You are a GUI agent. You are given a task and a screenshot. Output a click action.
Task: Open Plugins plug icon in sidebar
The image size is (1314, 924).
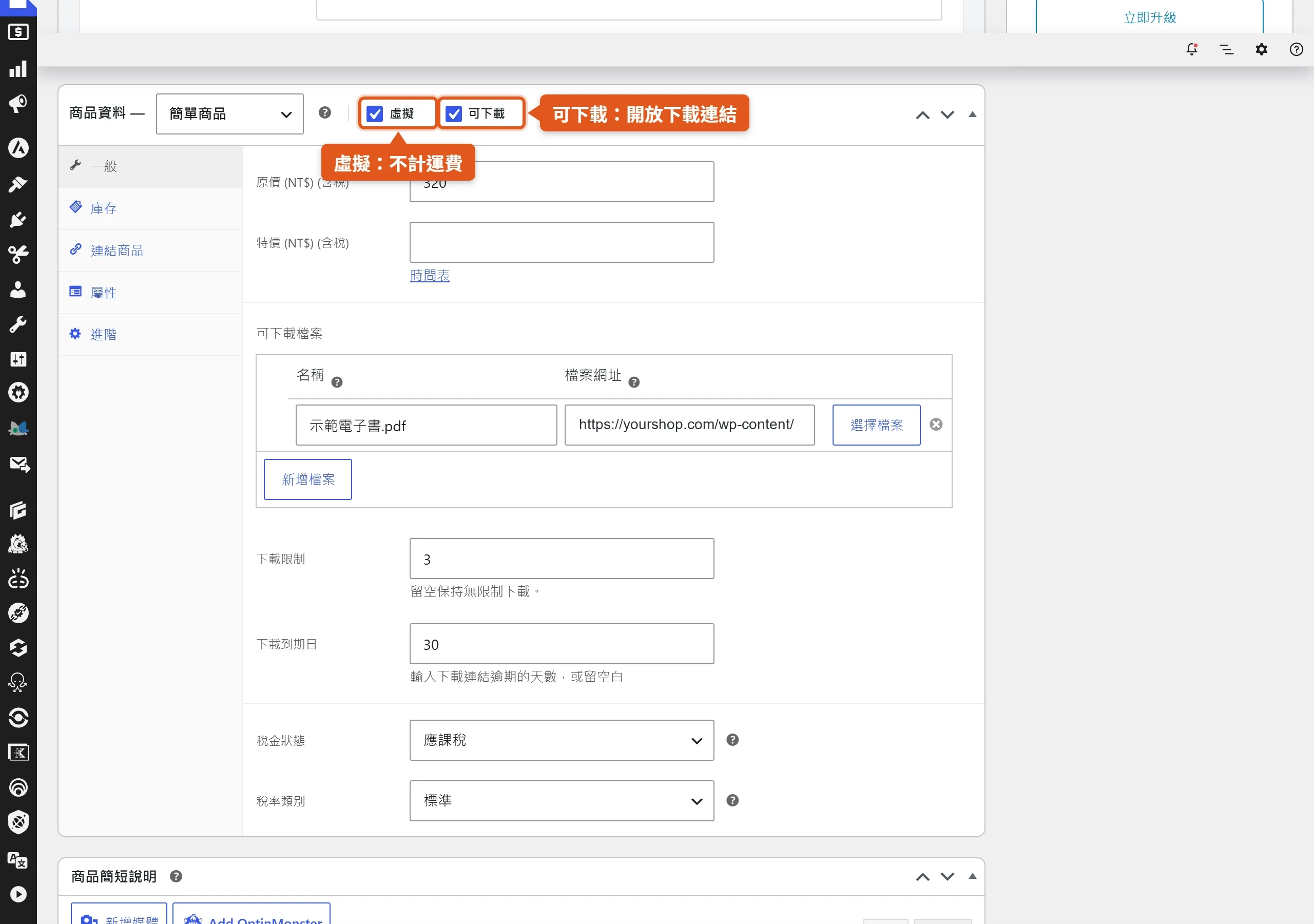tap(18, 219)
